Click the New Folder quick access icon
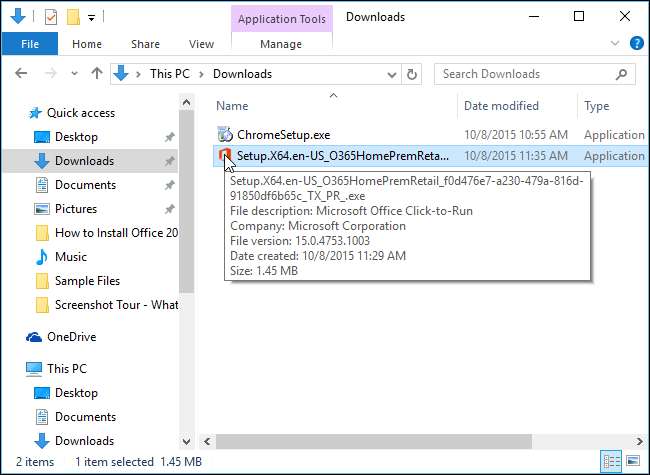650x475 pixels. tap(71, 17)
